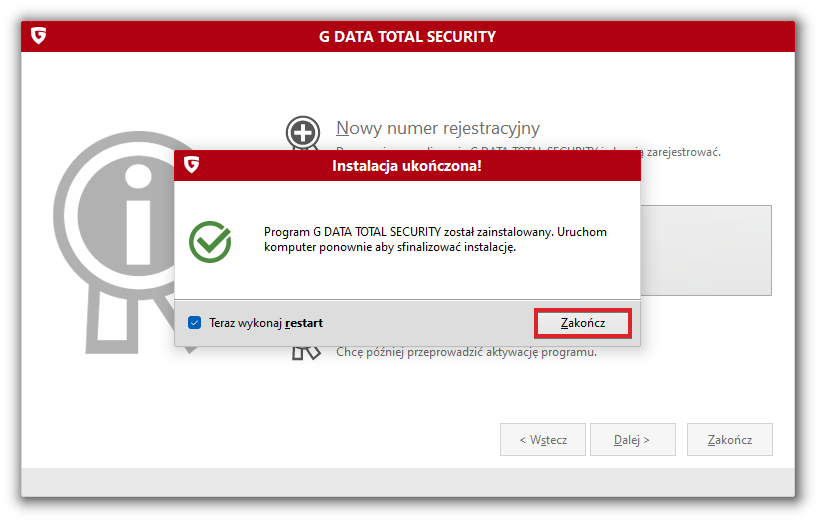Image resolution: width=820 pixels, height=522 pixels.
Task: Click the G DATA shield logo in the main title bar
Action: 39,36
